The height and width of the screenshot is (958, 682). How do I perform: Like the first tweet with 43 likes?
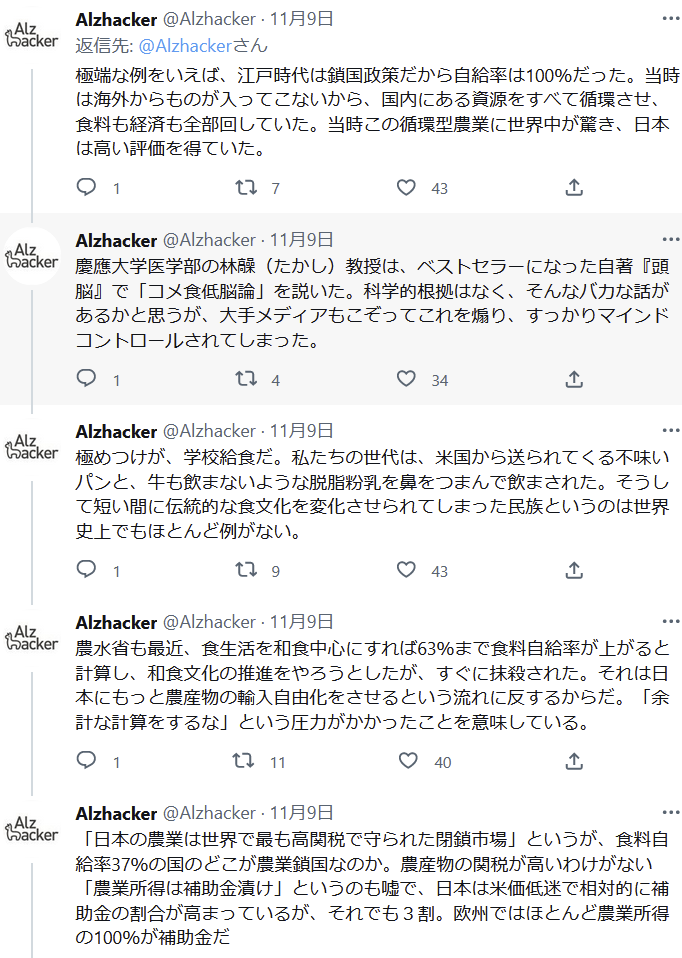406,187
